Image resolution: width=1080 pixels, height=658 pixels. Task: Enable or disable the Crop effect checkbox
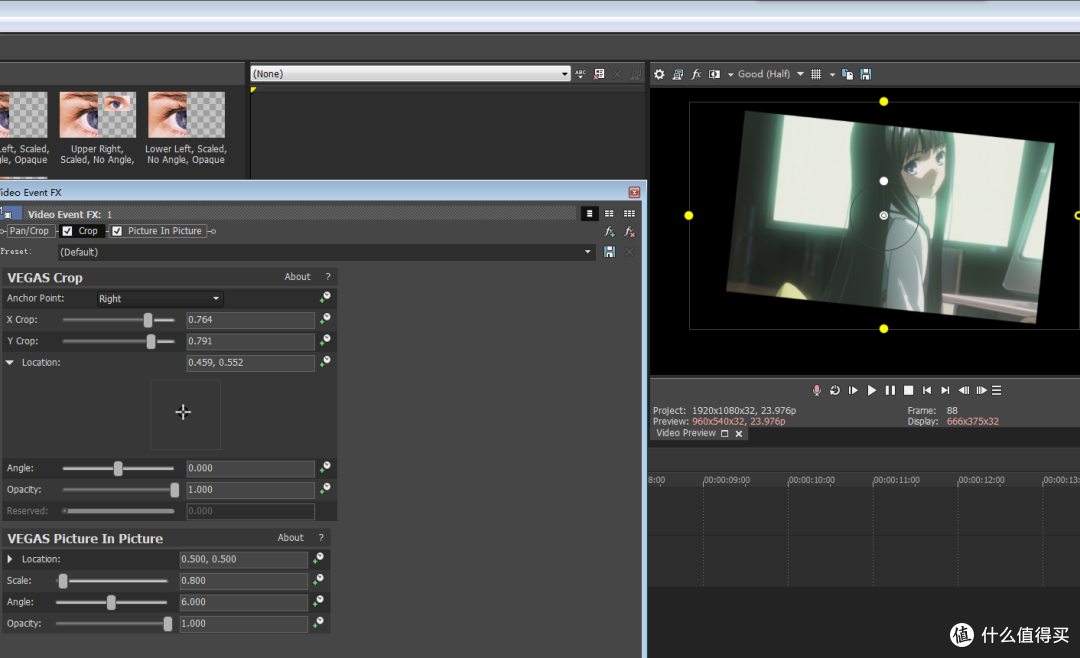(68, 231)
